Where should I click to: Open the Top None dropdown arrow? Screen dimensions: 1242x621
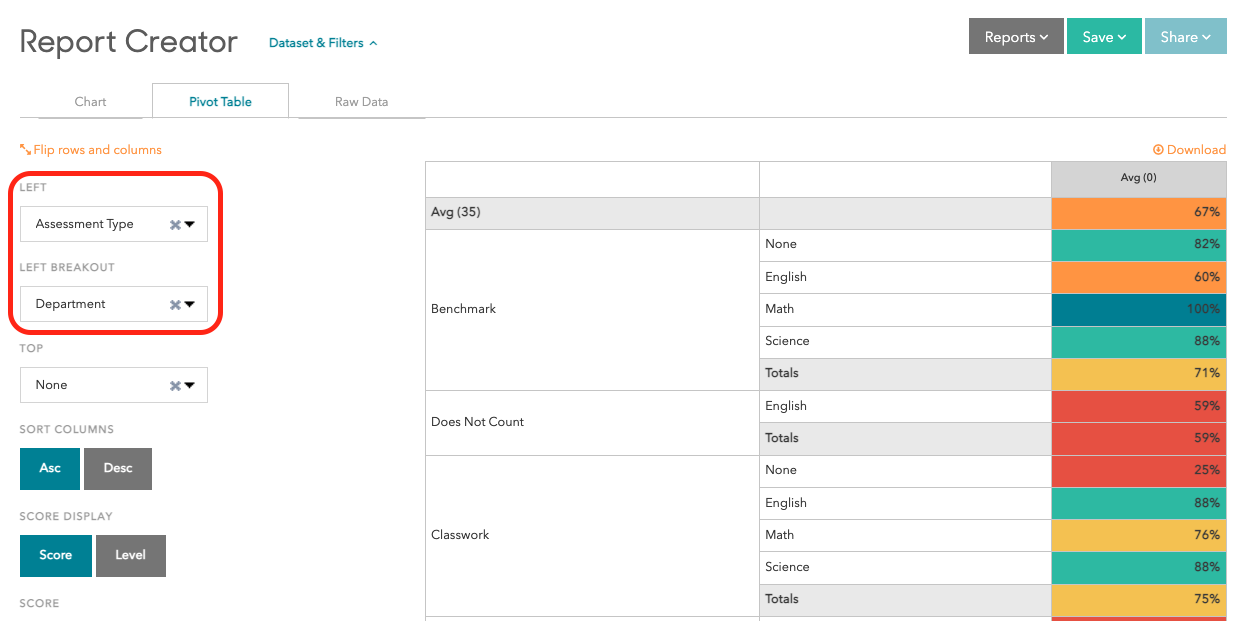(x=189, y=386)
